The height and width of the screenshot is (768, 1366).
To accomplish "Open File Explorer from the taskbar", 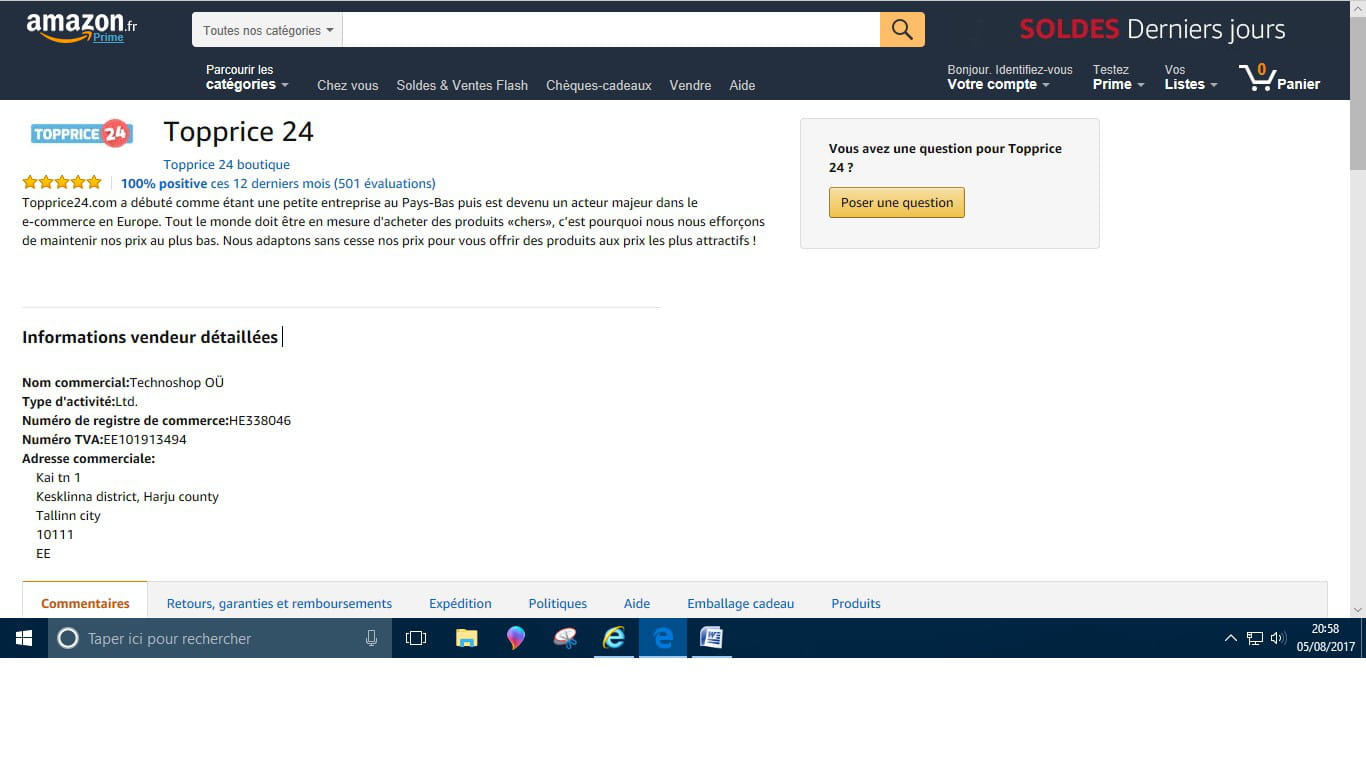I will click(466, 638).
